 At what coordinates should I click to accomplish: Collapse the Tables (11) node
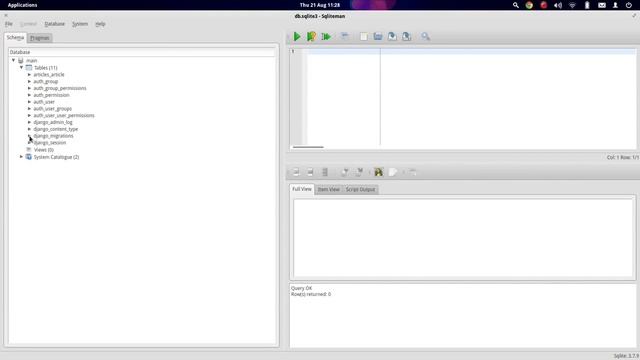[x=22, y=67]
